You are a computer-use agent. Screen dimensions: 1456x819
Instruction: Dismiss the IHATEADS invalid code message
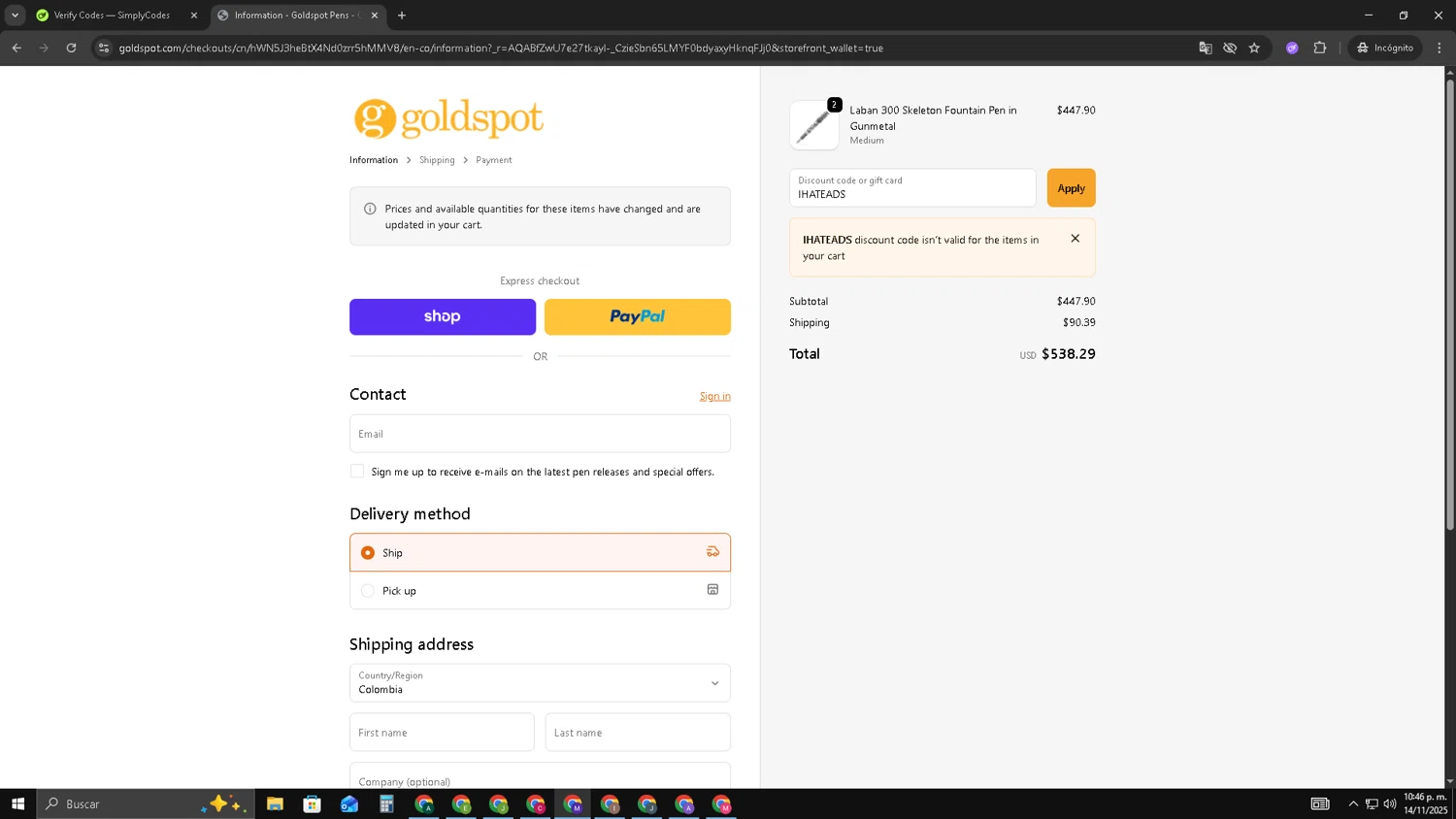pos(1075,239)
